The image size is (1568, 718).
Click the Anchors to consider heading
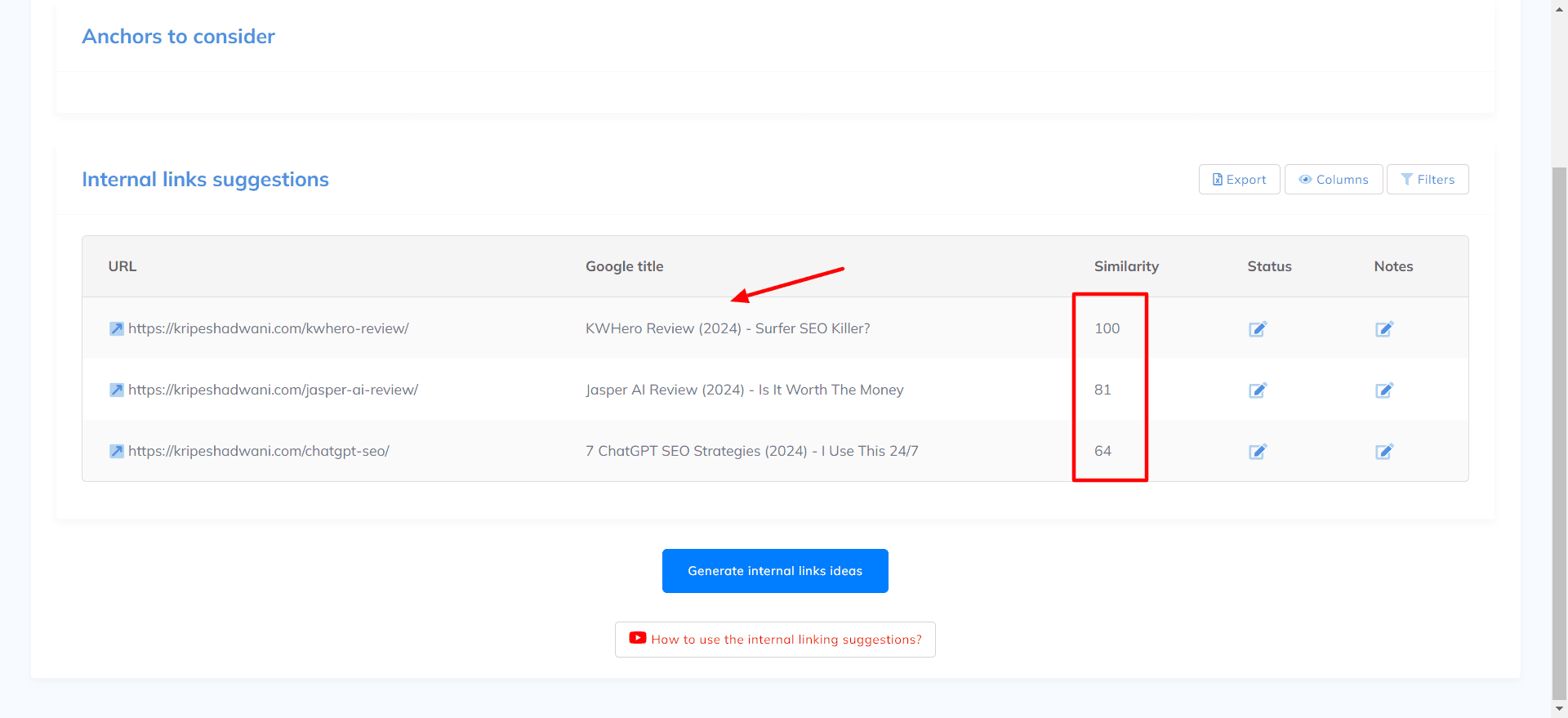[x=178, y=37]
